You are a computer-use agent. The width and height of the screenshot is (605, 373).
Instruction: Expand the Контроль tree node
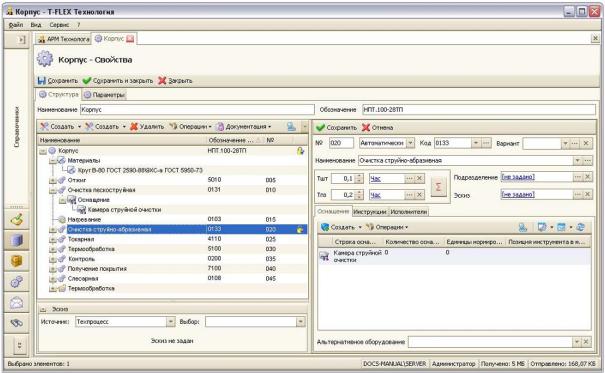53,259
